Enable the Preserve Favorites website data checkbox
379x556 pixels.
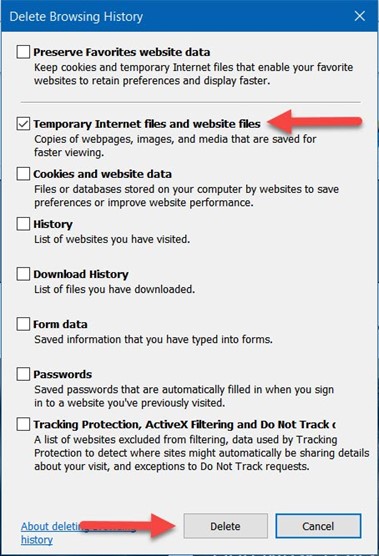[x=23, y=52]
